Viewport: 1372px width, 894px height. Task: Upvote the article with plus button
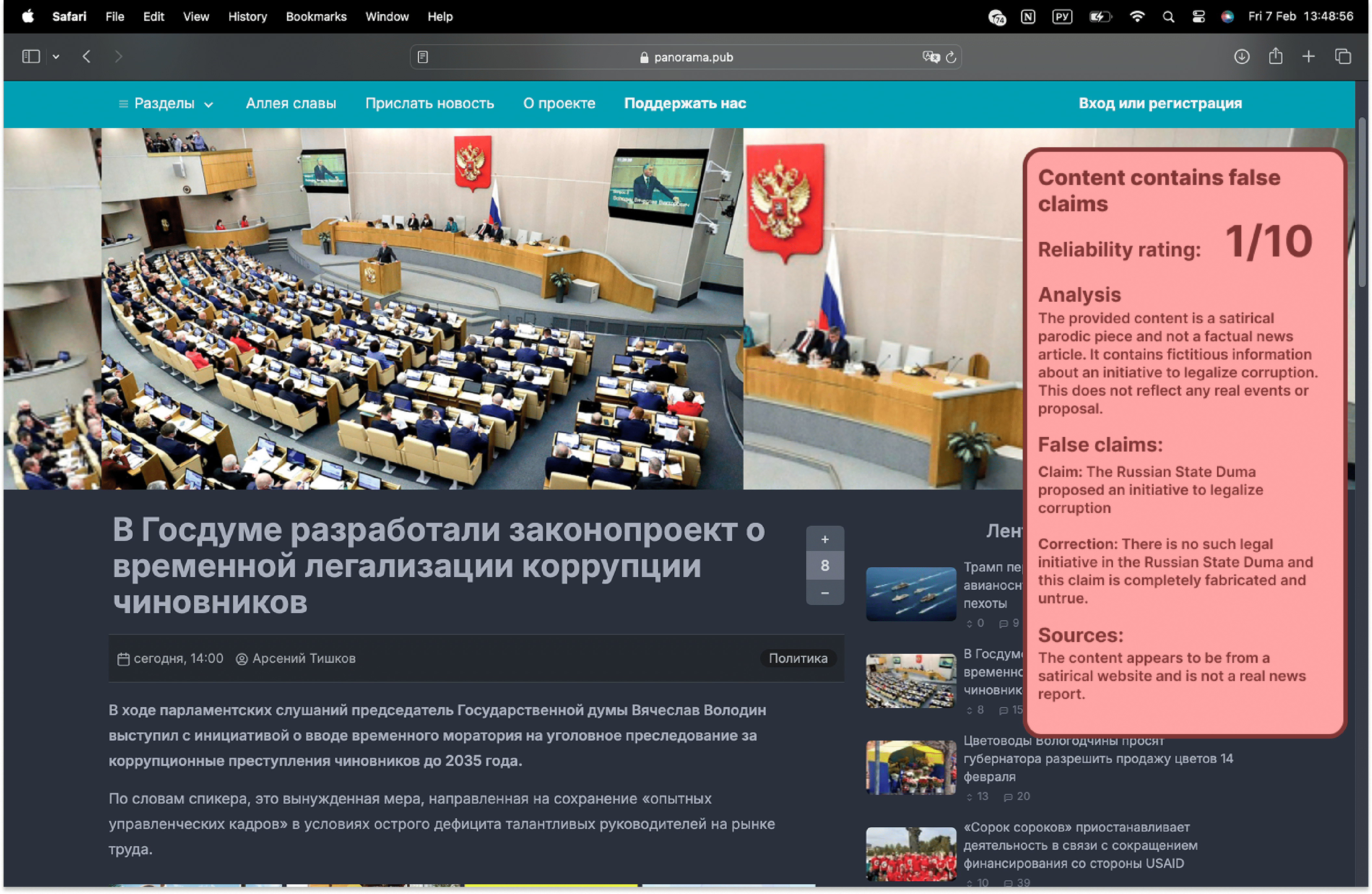(824, 539)
